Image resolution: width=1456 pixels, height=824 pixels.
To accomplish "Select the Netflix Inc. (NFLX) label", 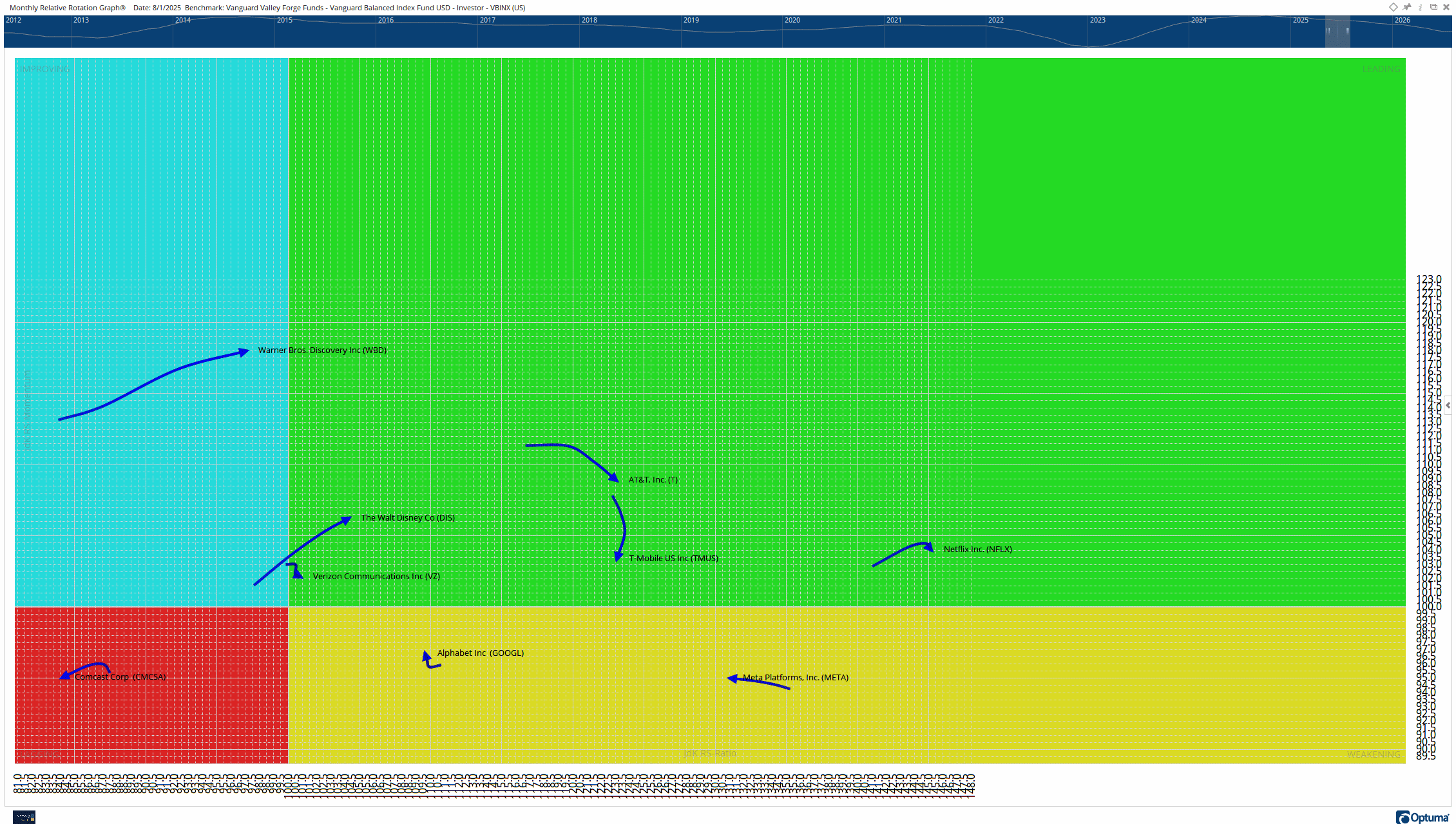I will tap(978, 550).
